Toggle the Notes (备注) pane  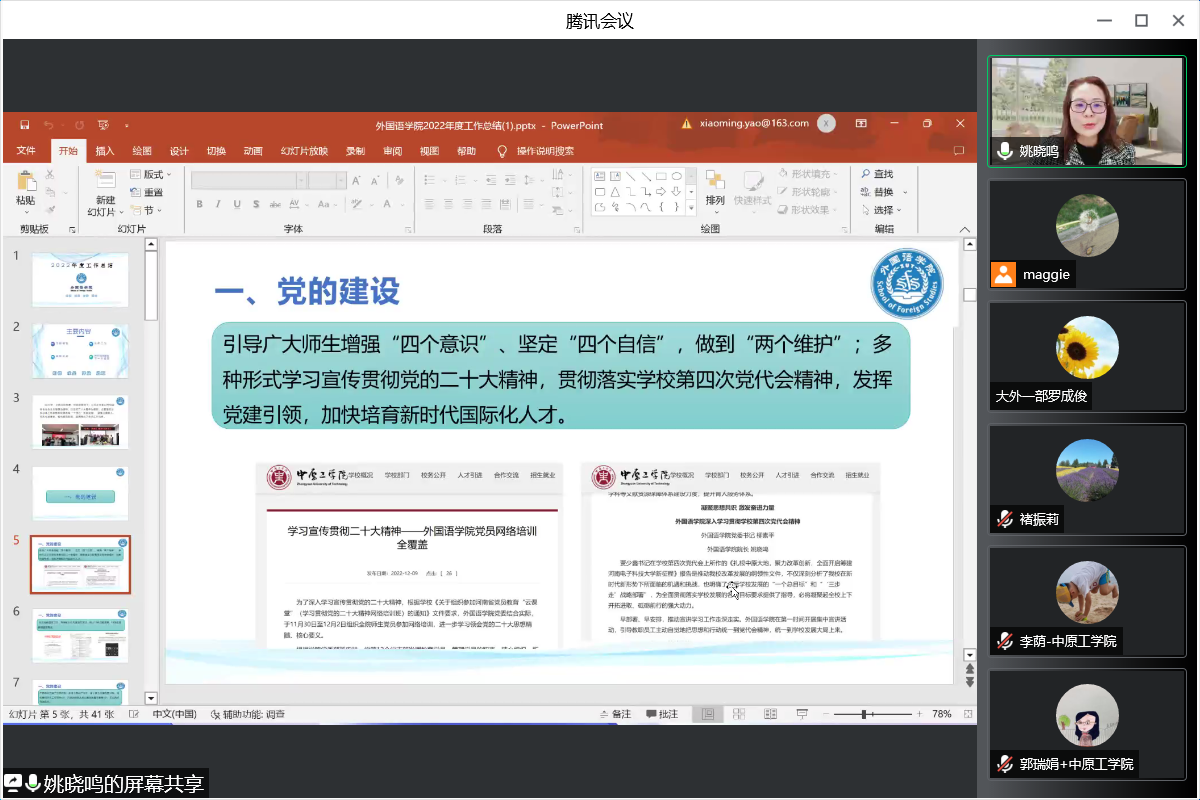click(x=613, y=714)
